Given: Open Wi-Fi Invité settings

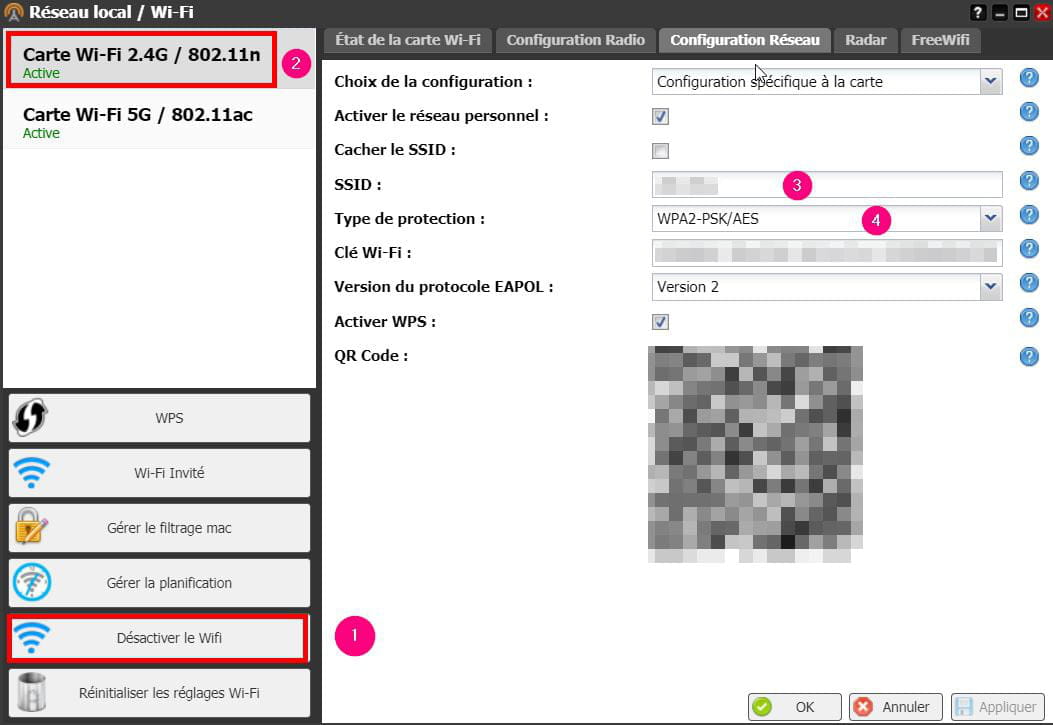Looking at the screenshot, I should 159,473.
